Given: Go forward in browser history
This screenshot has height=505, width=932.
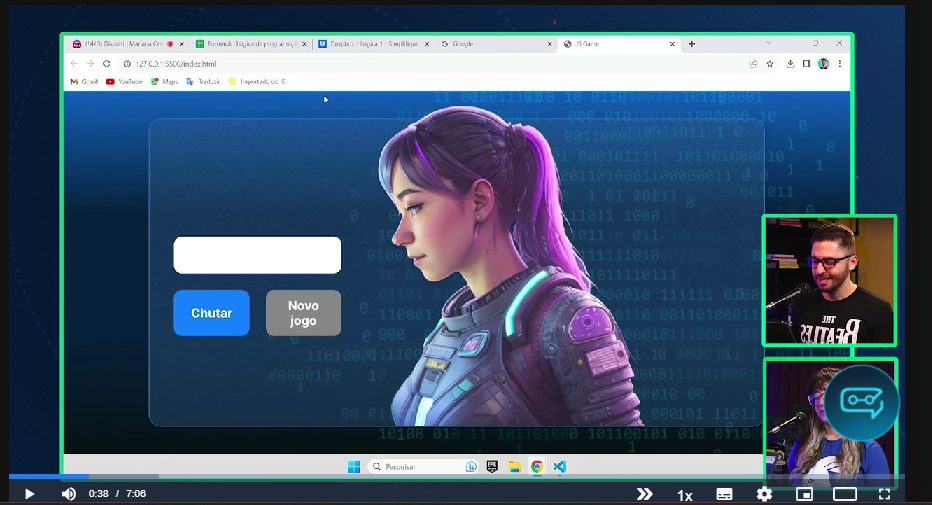Looking at the screenshot, I should point(90,64).
